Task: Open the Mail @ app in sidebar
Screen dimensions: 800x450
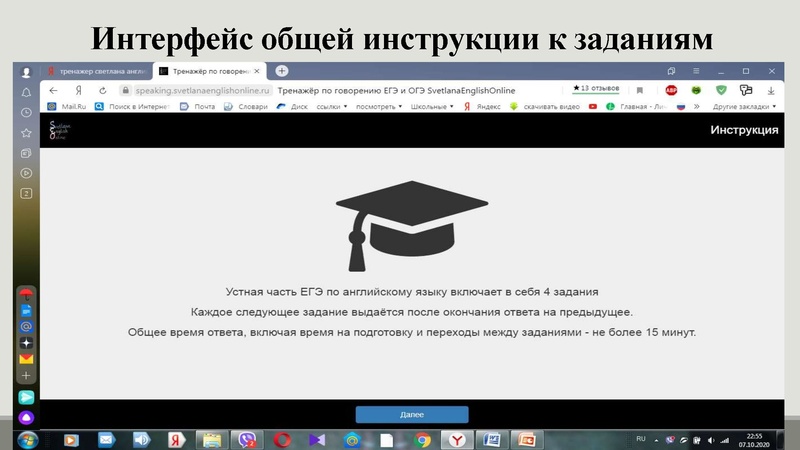Action: click(x=26, y=327)
